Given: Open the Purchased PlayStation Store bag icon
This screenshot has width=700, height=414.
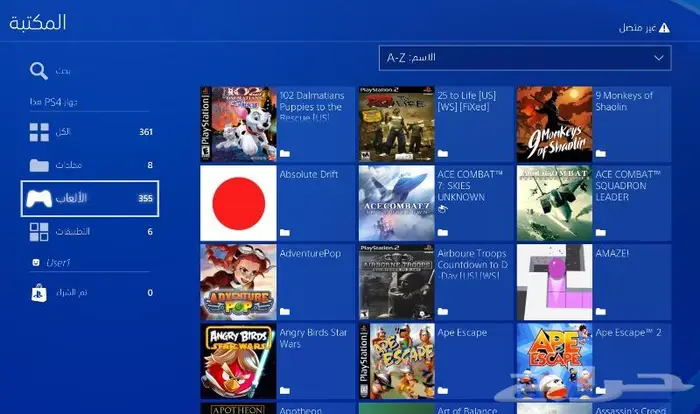Looking at the screenshot, I should (39, 293).
